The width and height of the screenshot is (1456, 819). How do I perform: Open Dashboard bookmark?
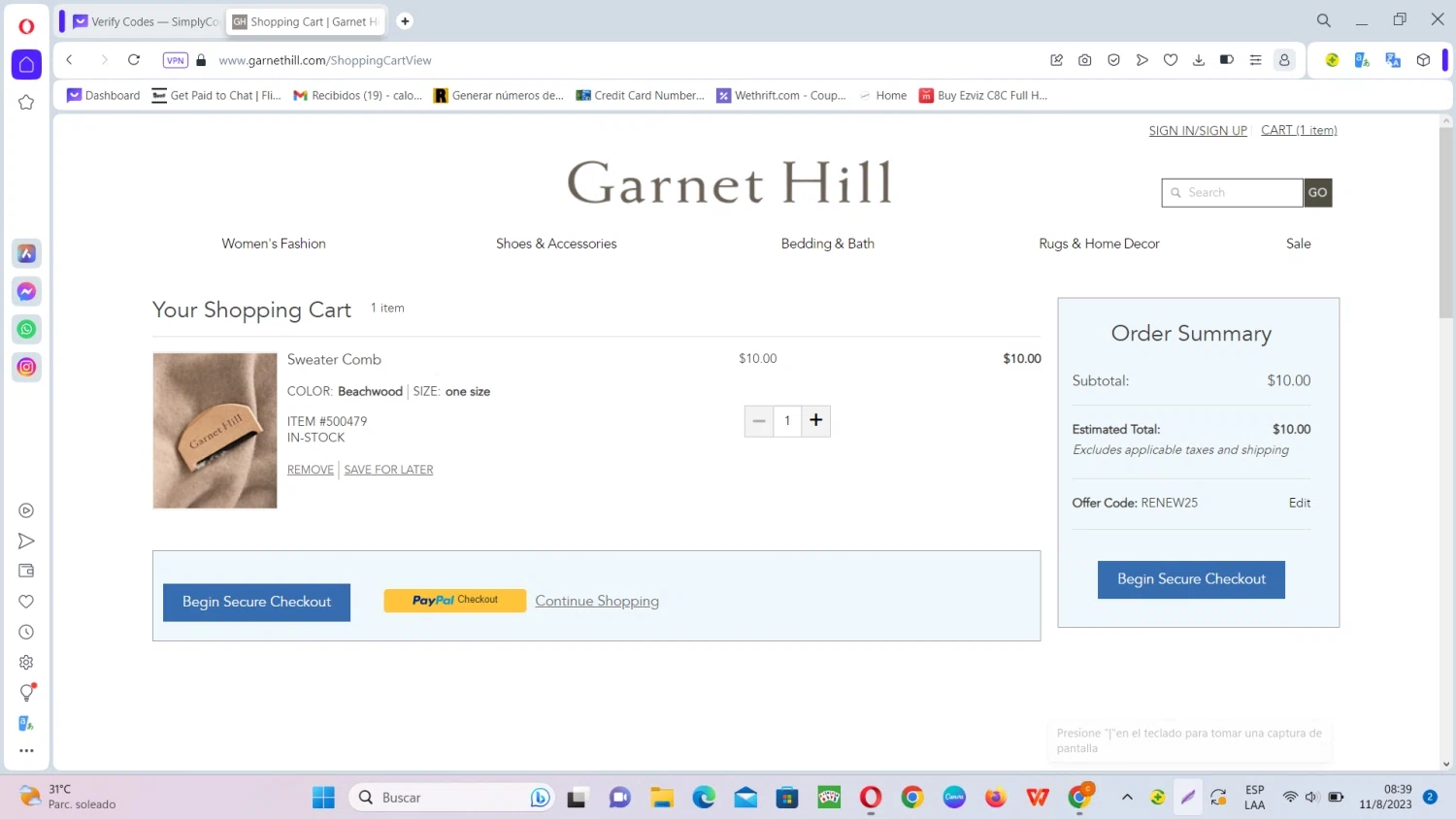pyautogui.click(x=104, y=95)
